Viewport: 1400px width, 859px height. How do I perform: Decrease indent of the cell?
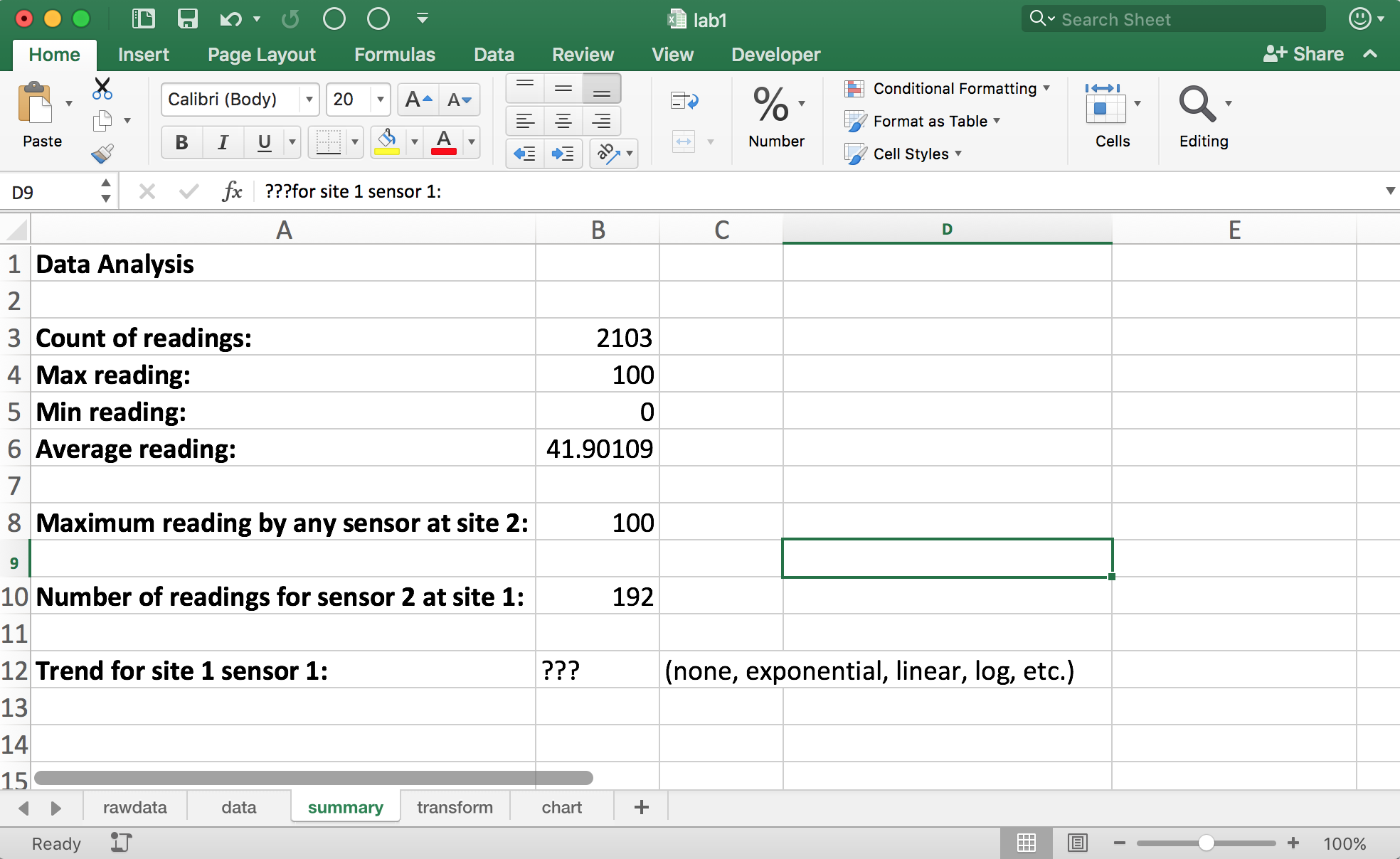tap(525, 154)
